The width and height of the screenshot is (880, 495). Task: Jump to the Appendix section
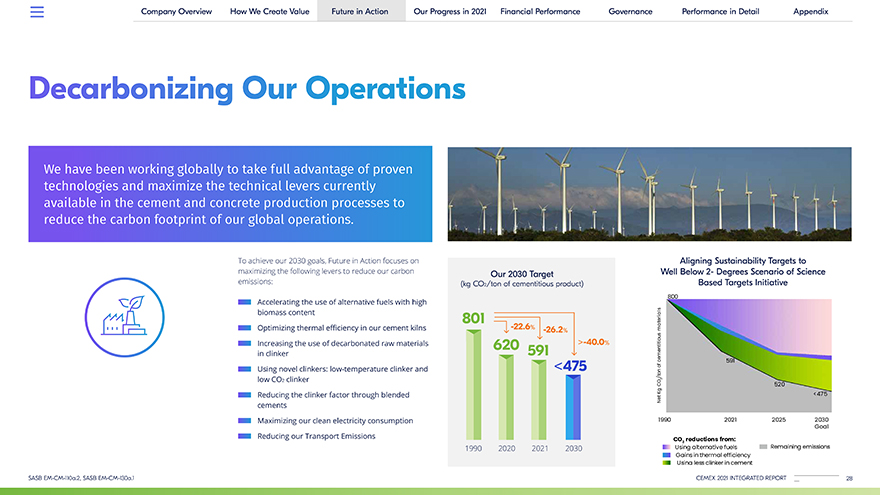pos(810,11)
